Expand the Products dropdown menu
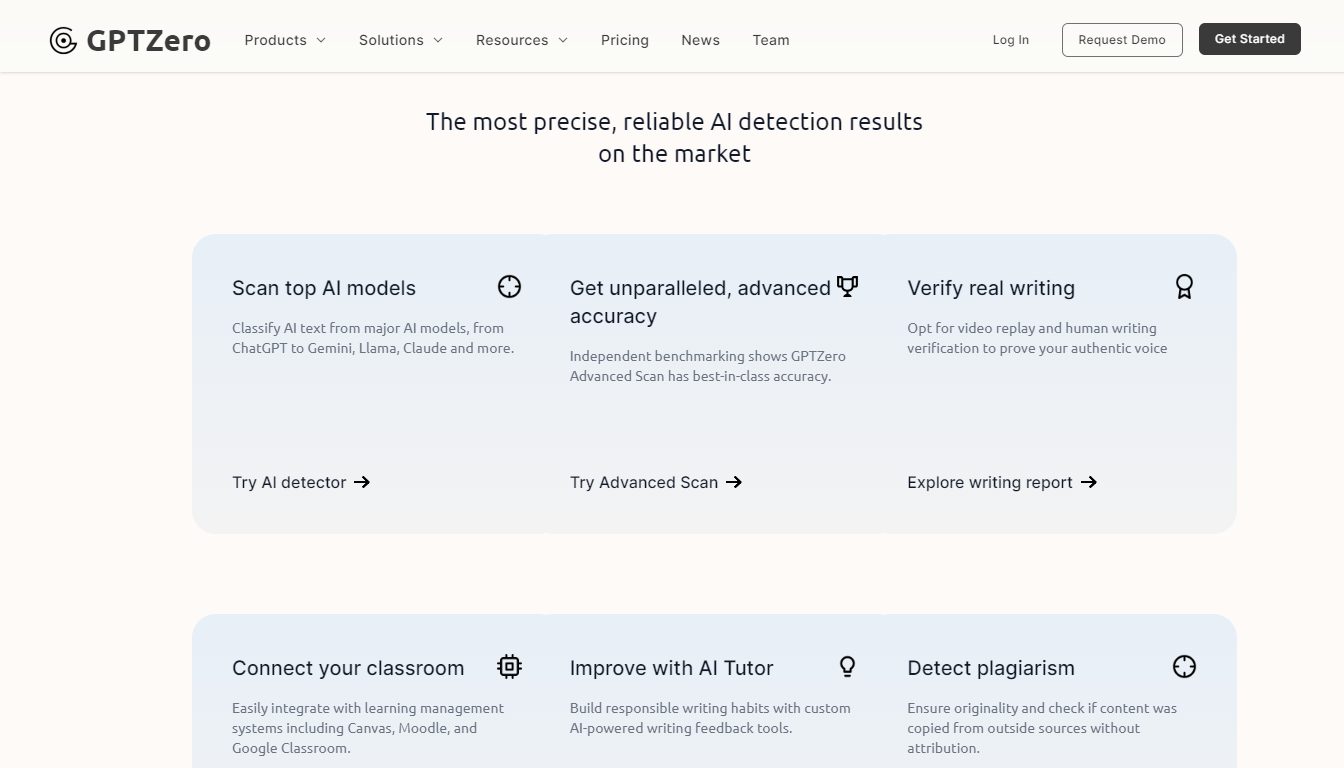Image resolution: width=1344 pixels, height=768 pixels. click(285, 40)
